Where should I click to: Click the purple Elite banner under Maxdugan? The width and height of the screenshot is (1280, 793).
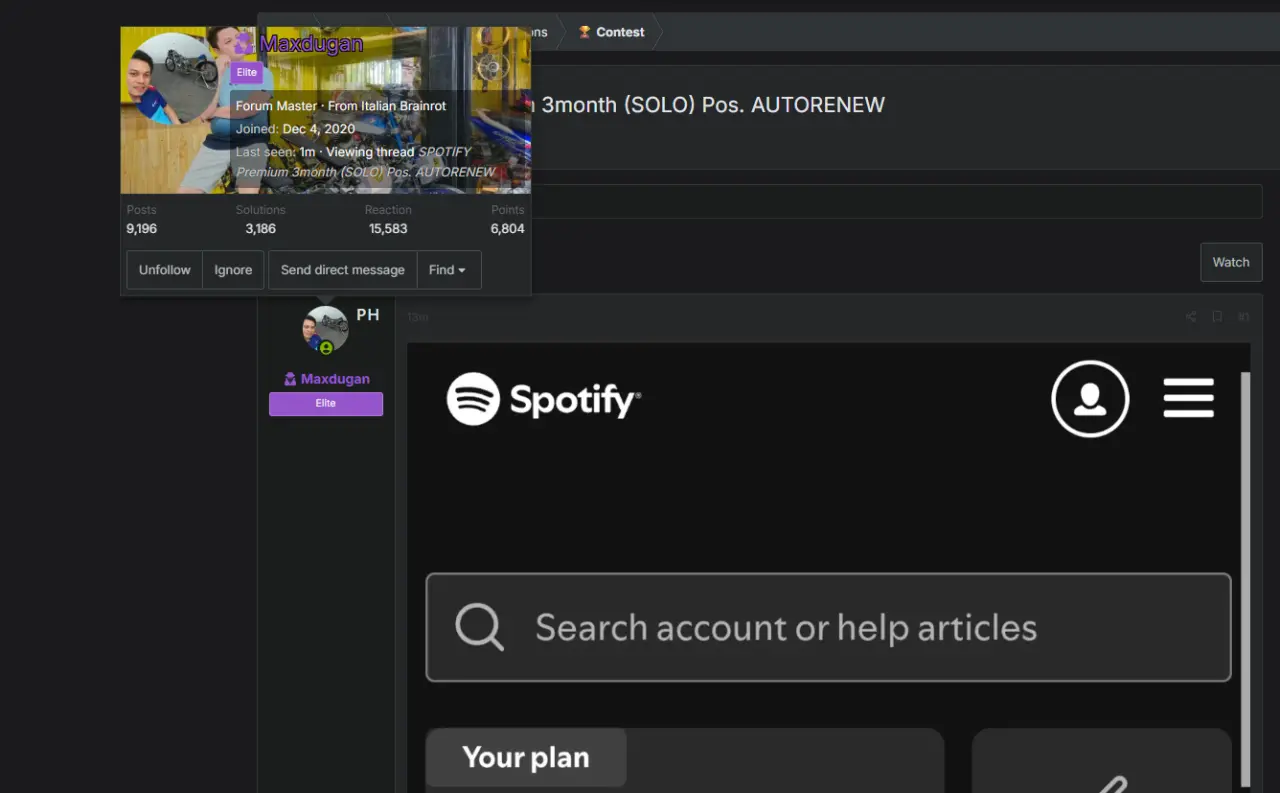tap(326, 403)
